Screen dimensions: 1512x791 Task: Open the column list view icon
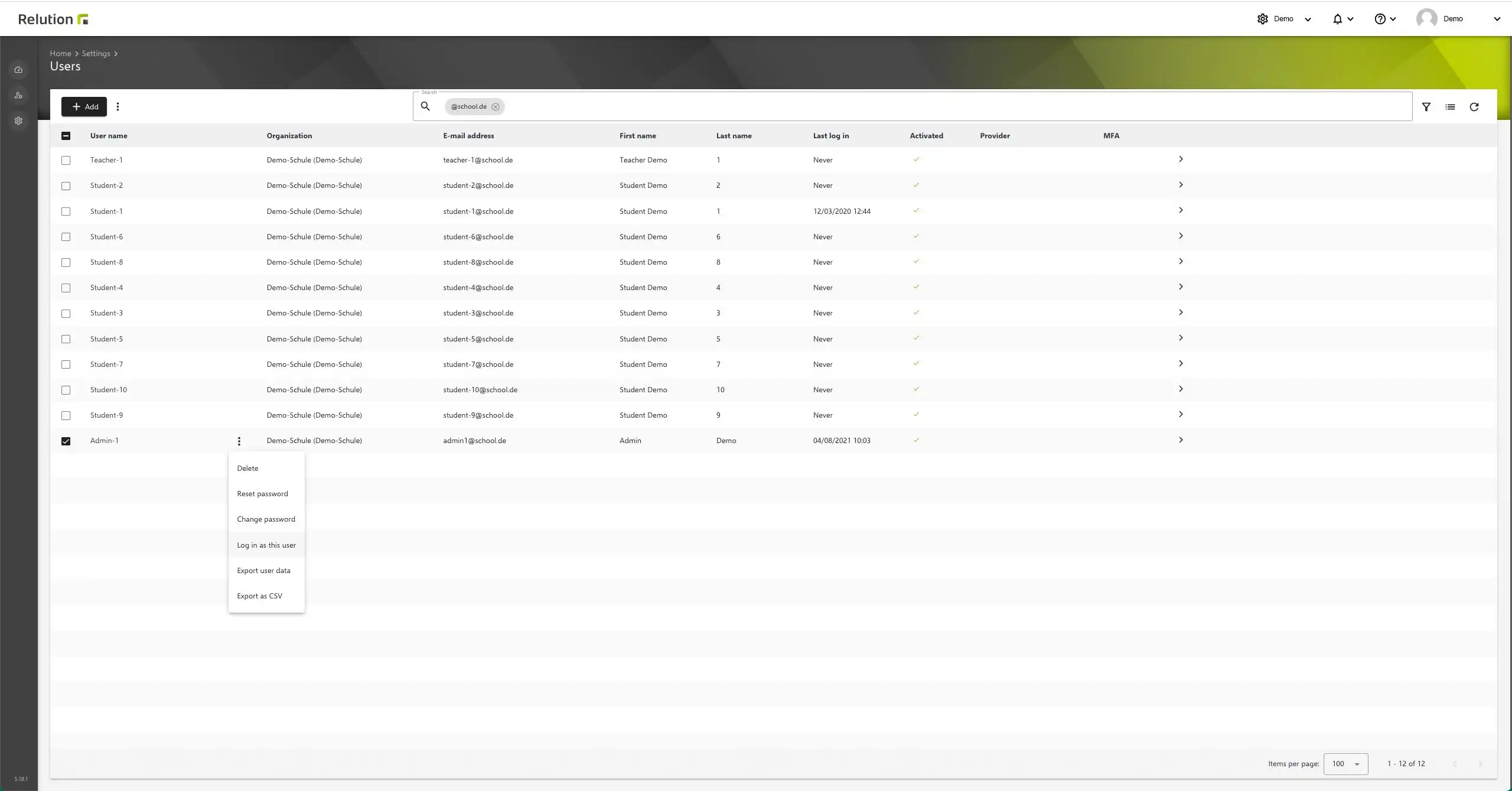point(1450,107)
